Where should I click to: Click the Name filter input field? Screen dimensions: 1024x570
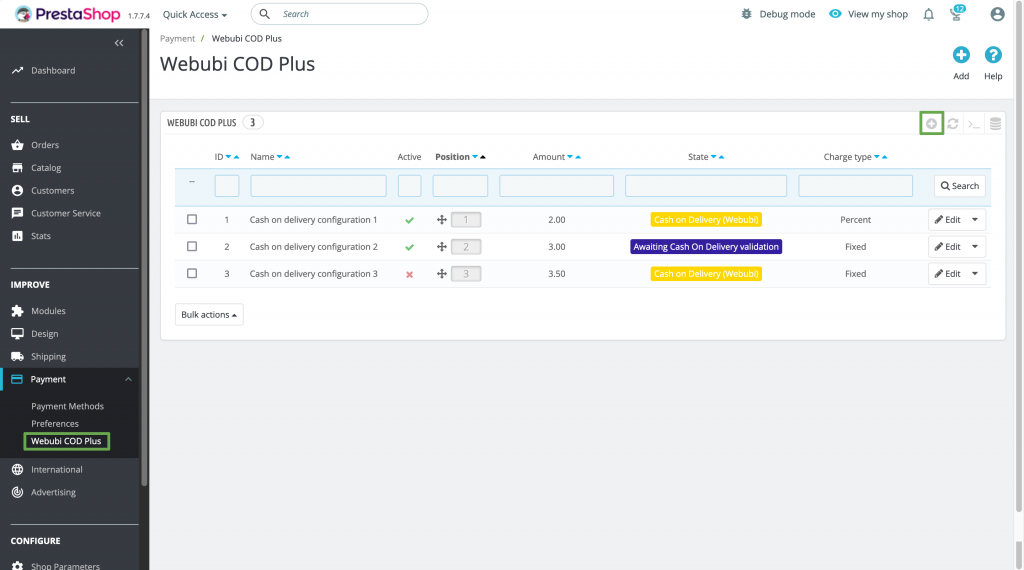[318, 186]
